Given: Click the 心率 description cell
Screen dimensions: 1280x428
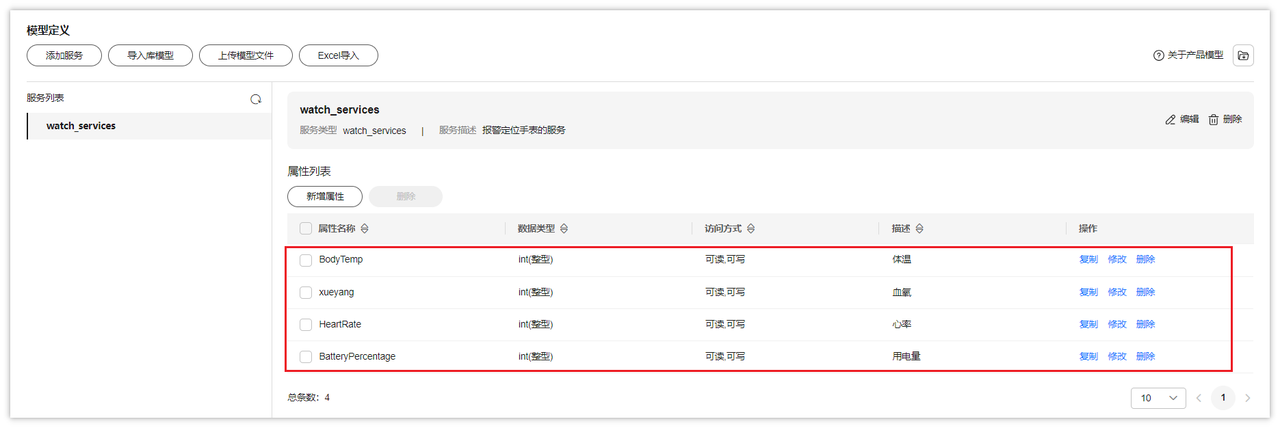Looking at the screenshot, I should [902, 324].
